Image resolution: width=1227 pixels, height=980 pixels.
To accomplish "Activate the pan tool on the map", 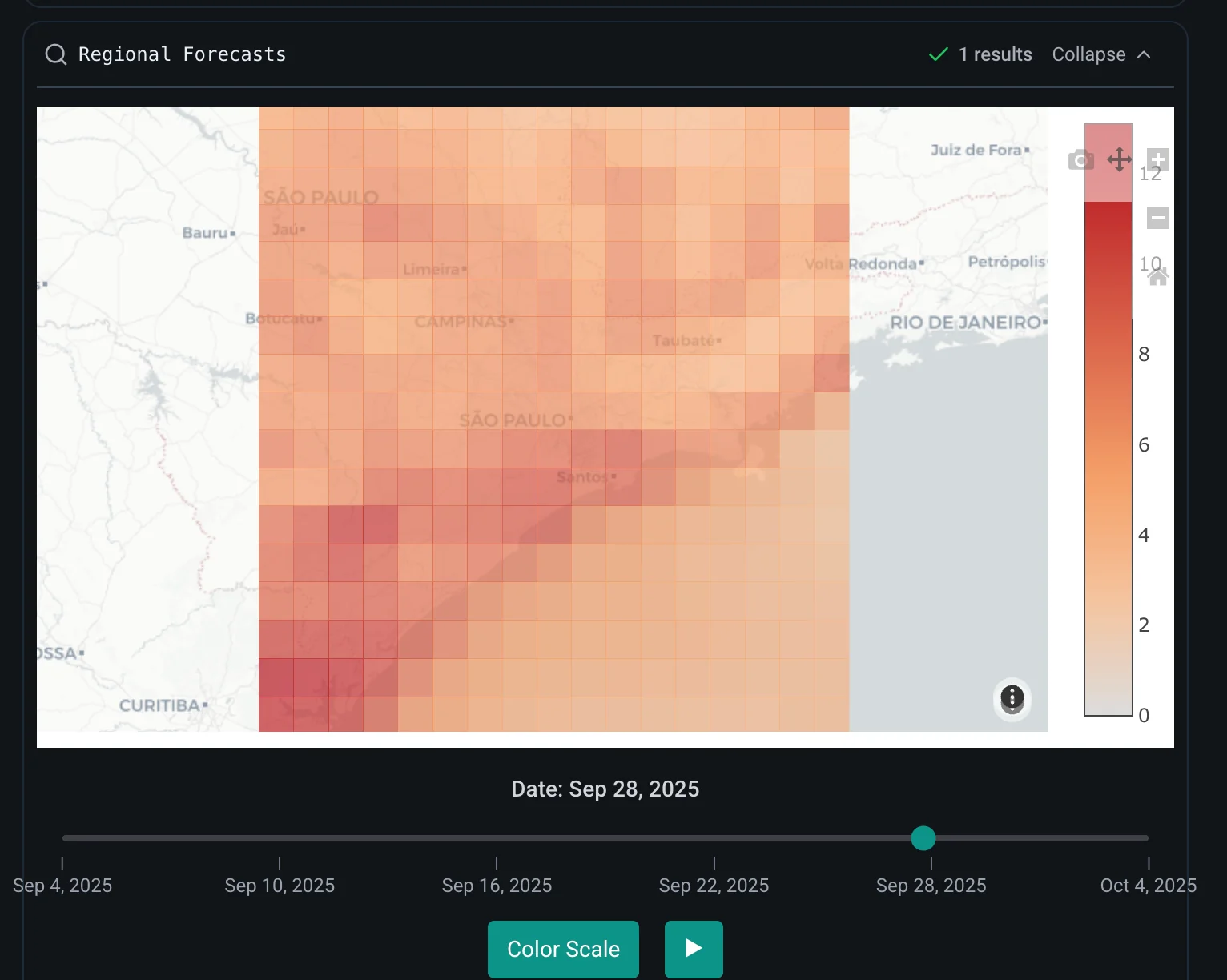I will 1119,159.
